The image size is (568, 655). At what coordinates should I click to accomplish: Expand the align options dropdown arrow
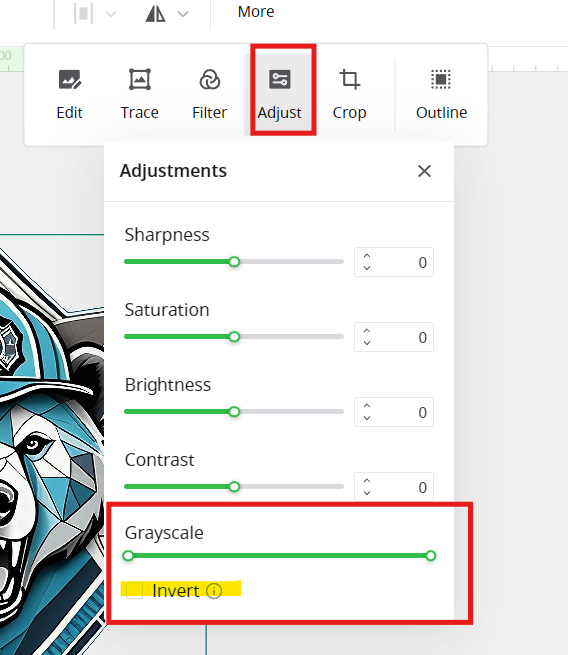(111, 14)
